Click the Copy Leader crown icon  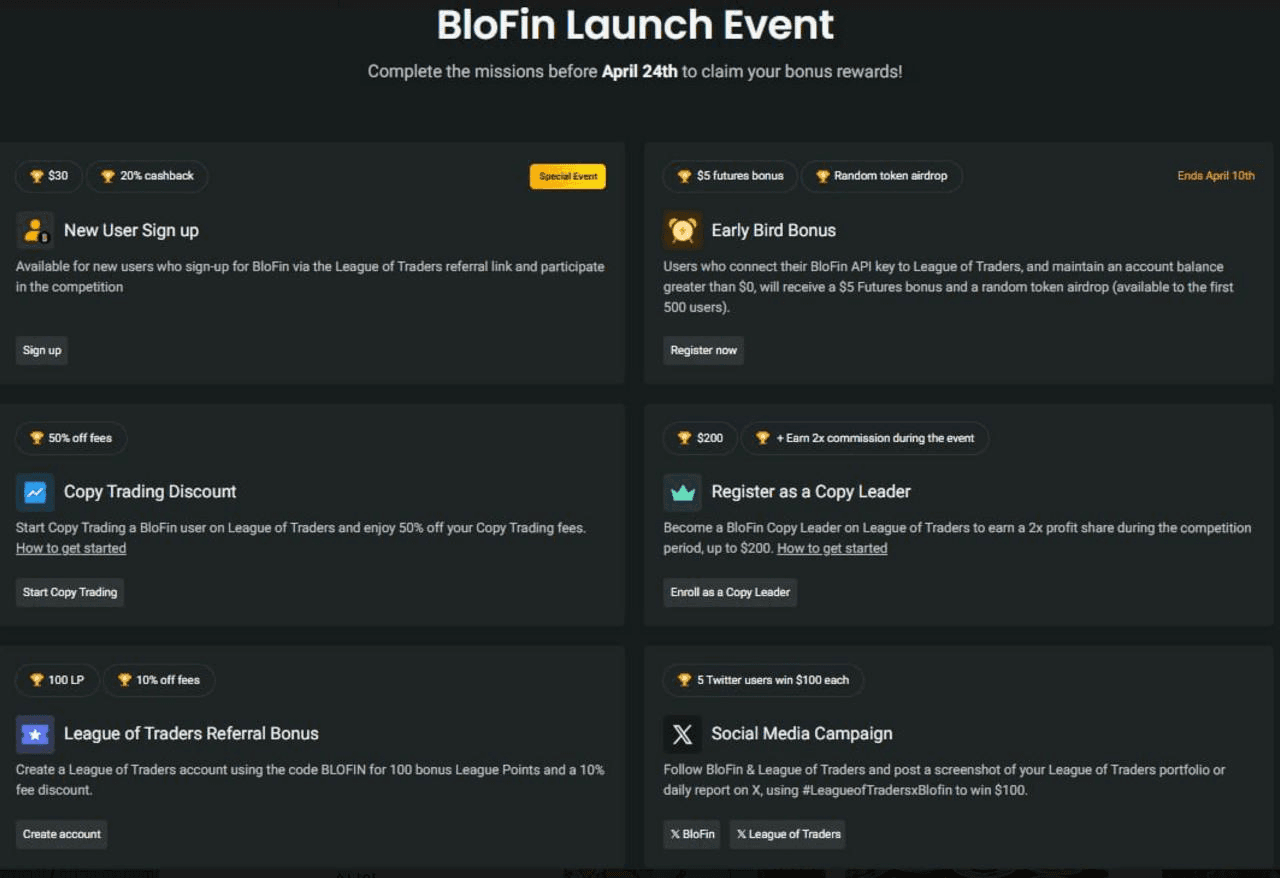[x=683, y=492]
